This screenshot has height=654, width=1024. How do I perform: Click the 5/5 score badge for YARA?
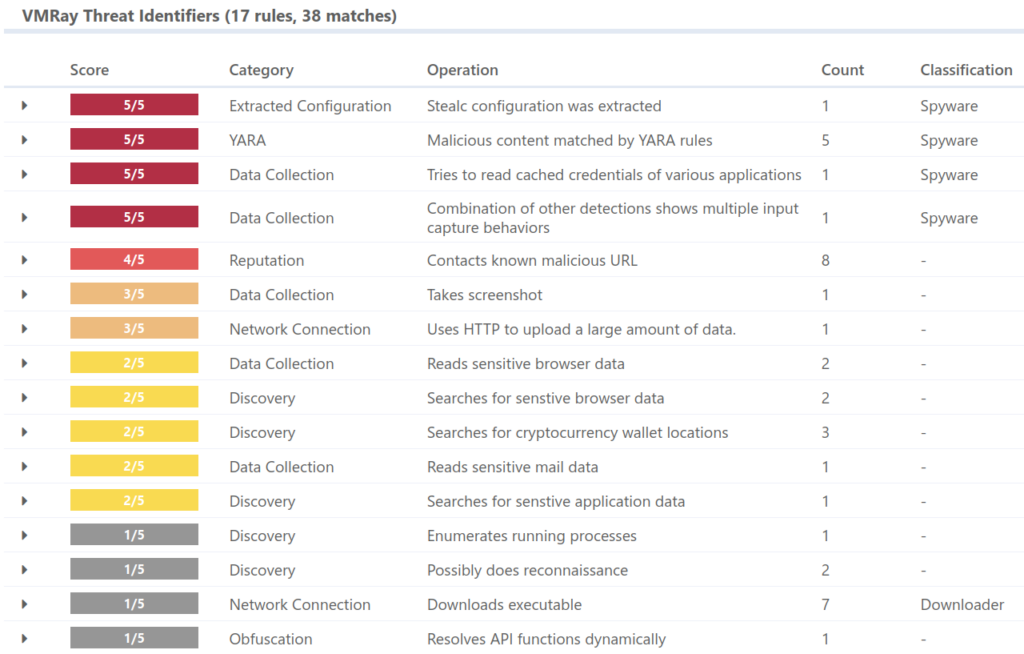coord(134,139)
